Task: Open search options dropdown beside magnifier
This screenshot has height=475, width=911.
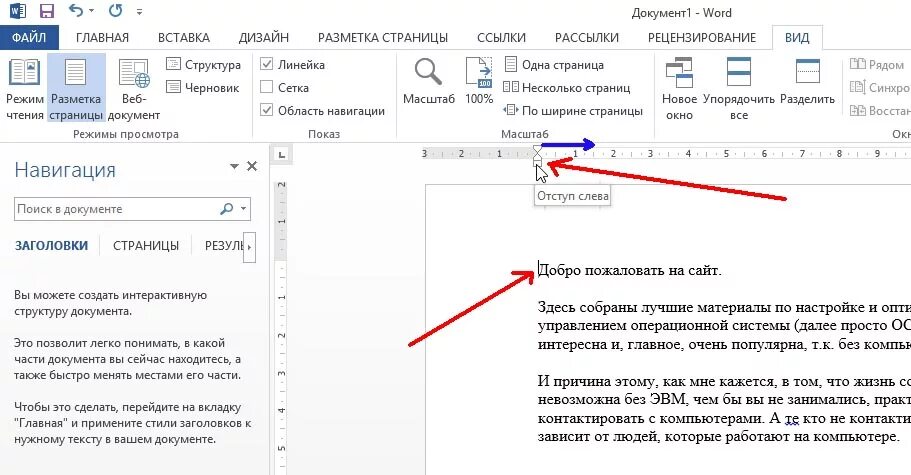Action: 243,208
